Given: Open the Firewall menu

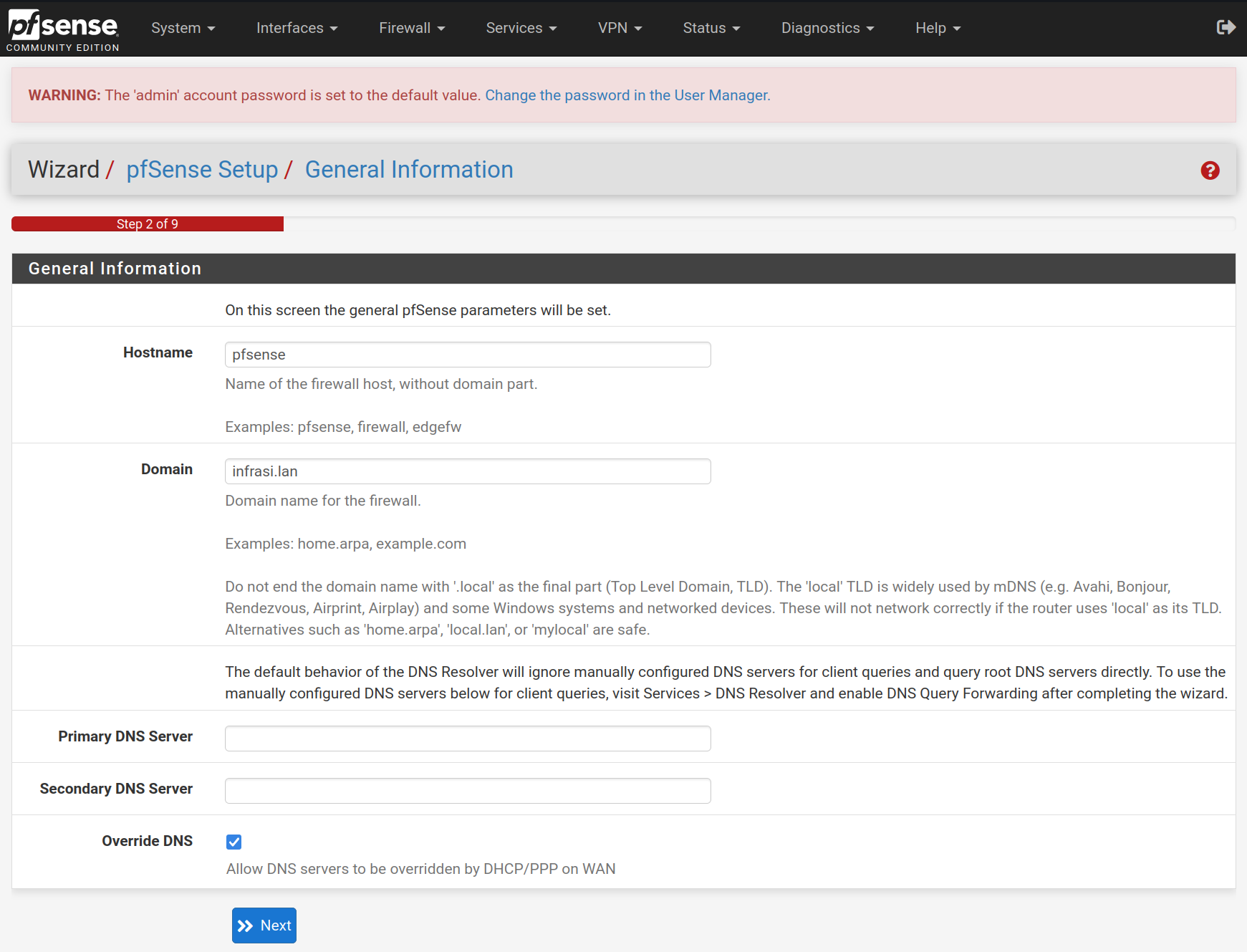Looking at the screenshot, I should click(x=412, y=28).
